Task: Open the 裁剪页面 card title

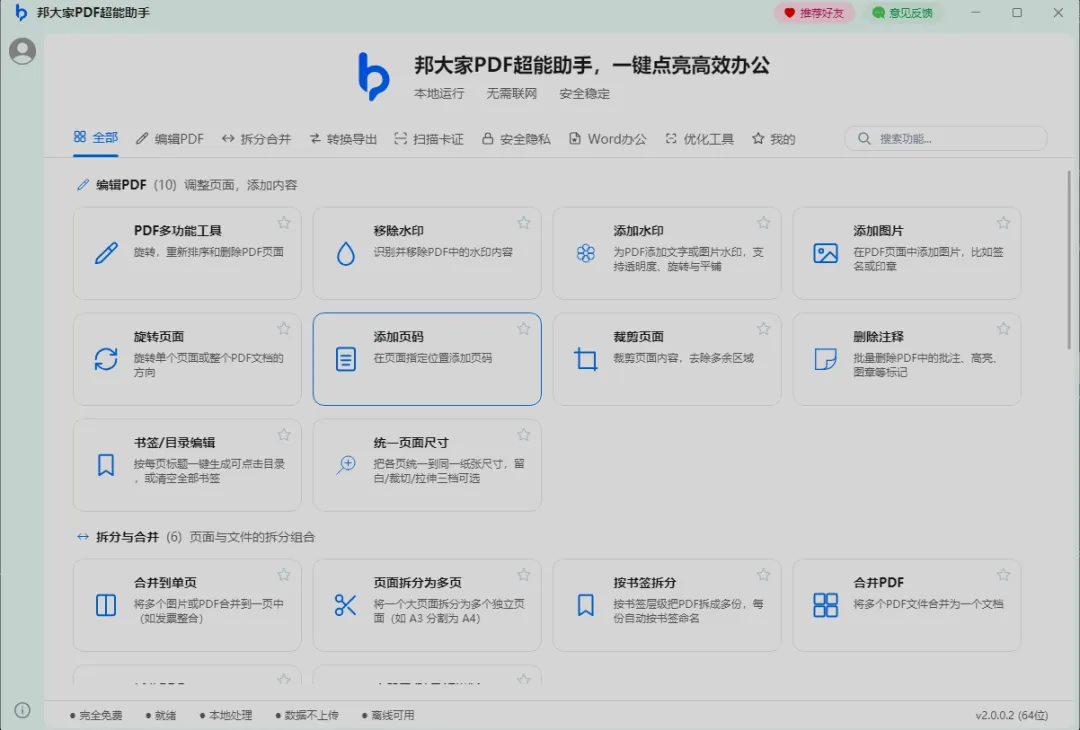Action: click(x=638, y=337)
